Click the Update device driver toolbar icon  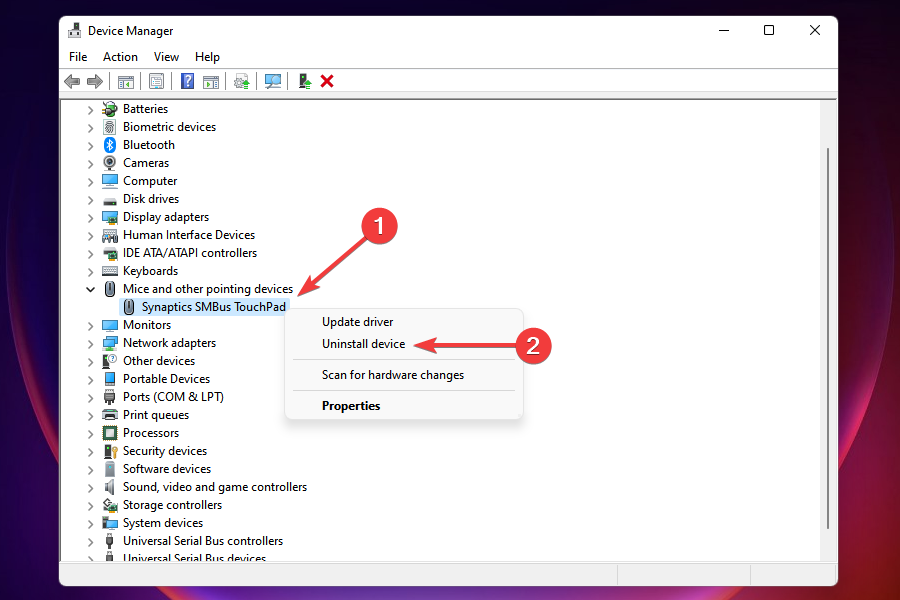[x=242, y=82]
